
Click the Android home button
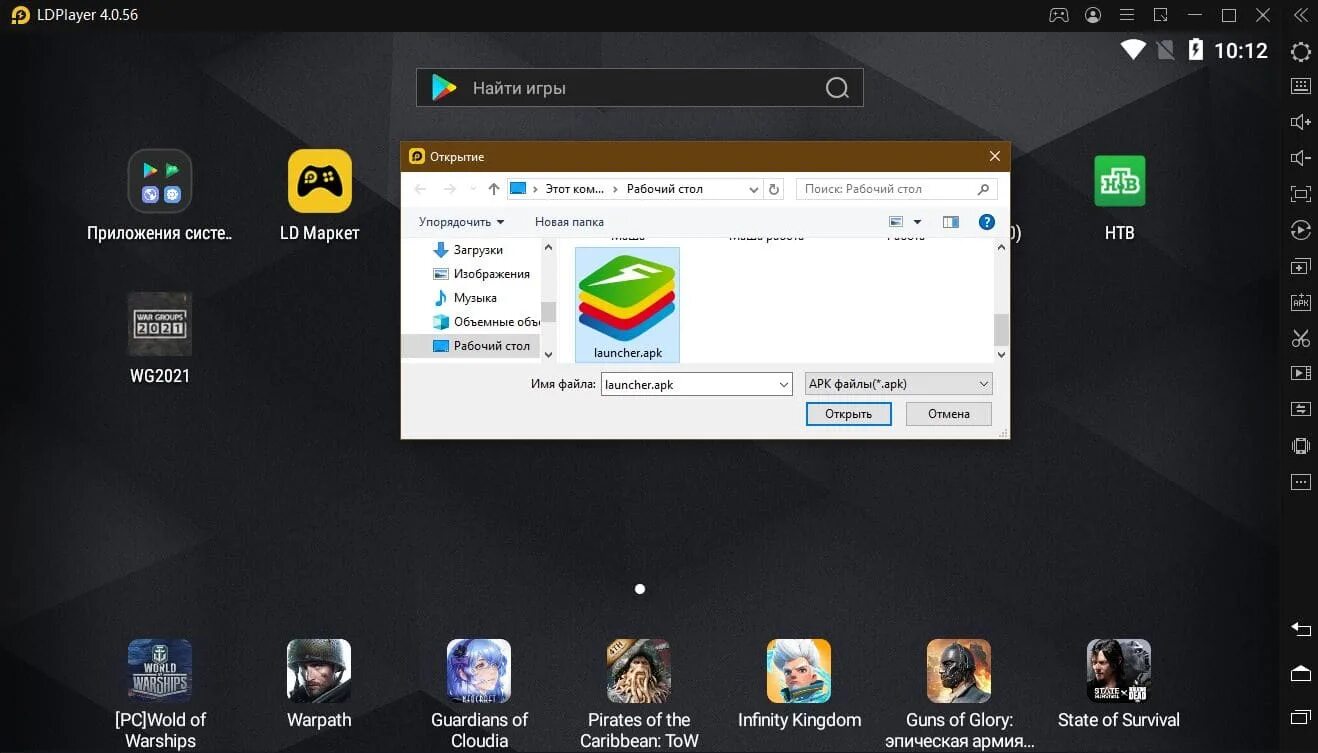tap(1300, 673)
